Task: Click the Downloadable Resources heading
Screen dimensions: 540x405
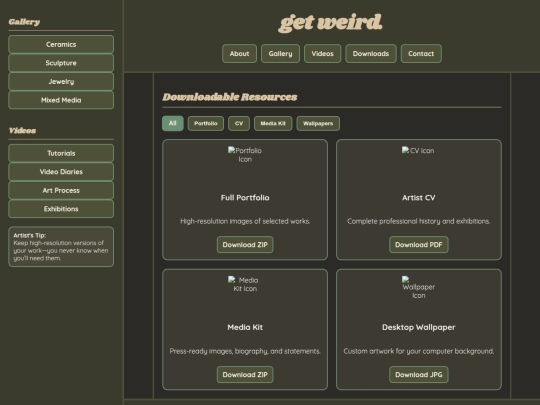Action: [x=230, y=97]
